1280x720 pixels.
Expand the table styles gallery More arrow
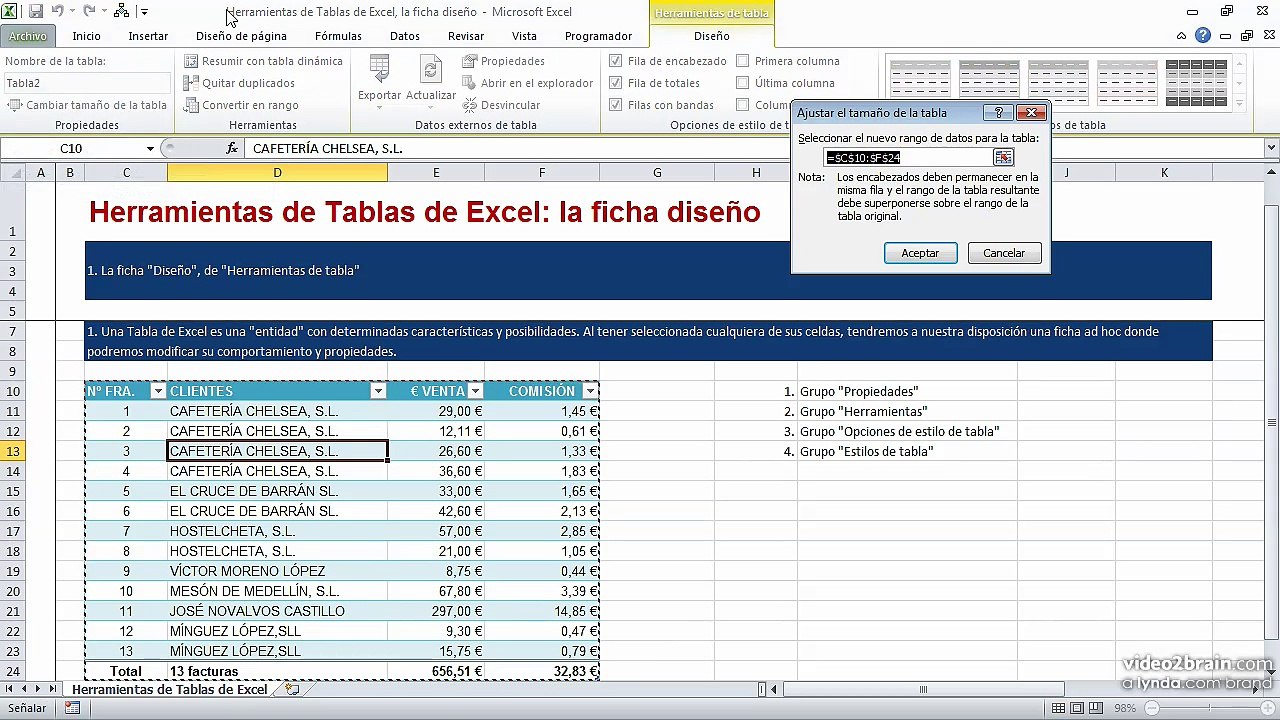[x=1240, y=103]
